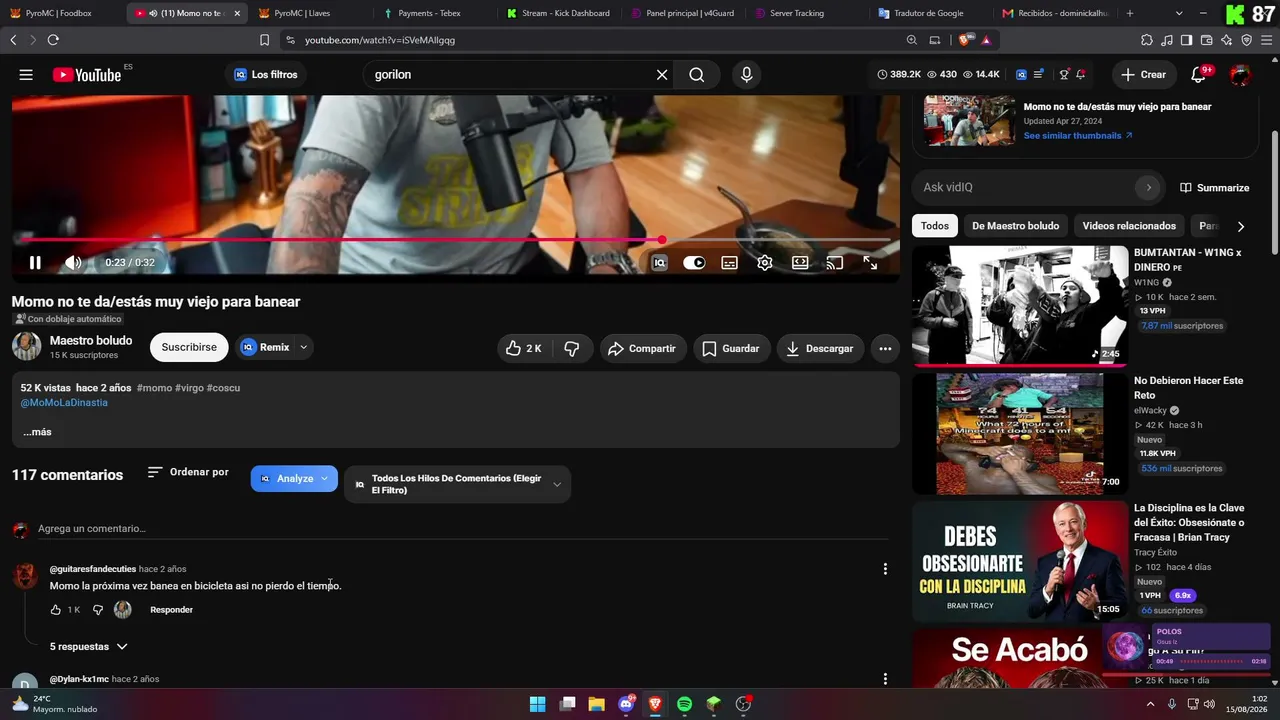Submit the Ask vidIQ question arrow
1280x720 pixels.
click(1148, 187)
